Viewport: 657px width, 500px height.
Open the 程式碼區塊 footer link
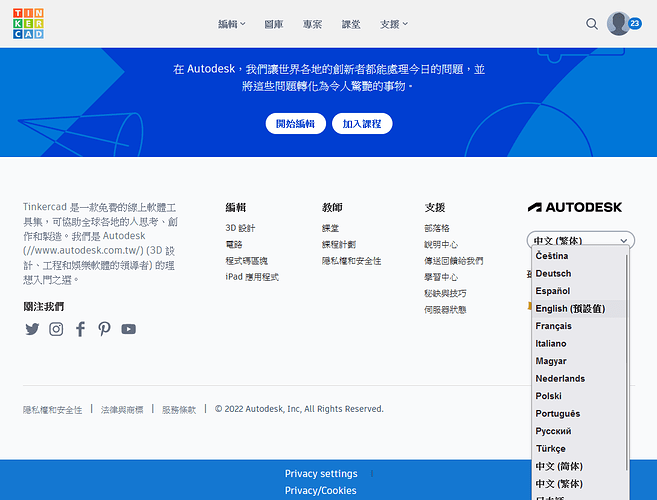[246, 261]
